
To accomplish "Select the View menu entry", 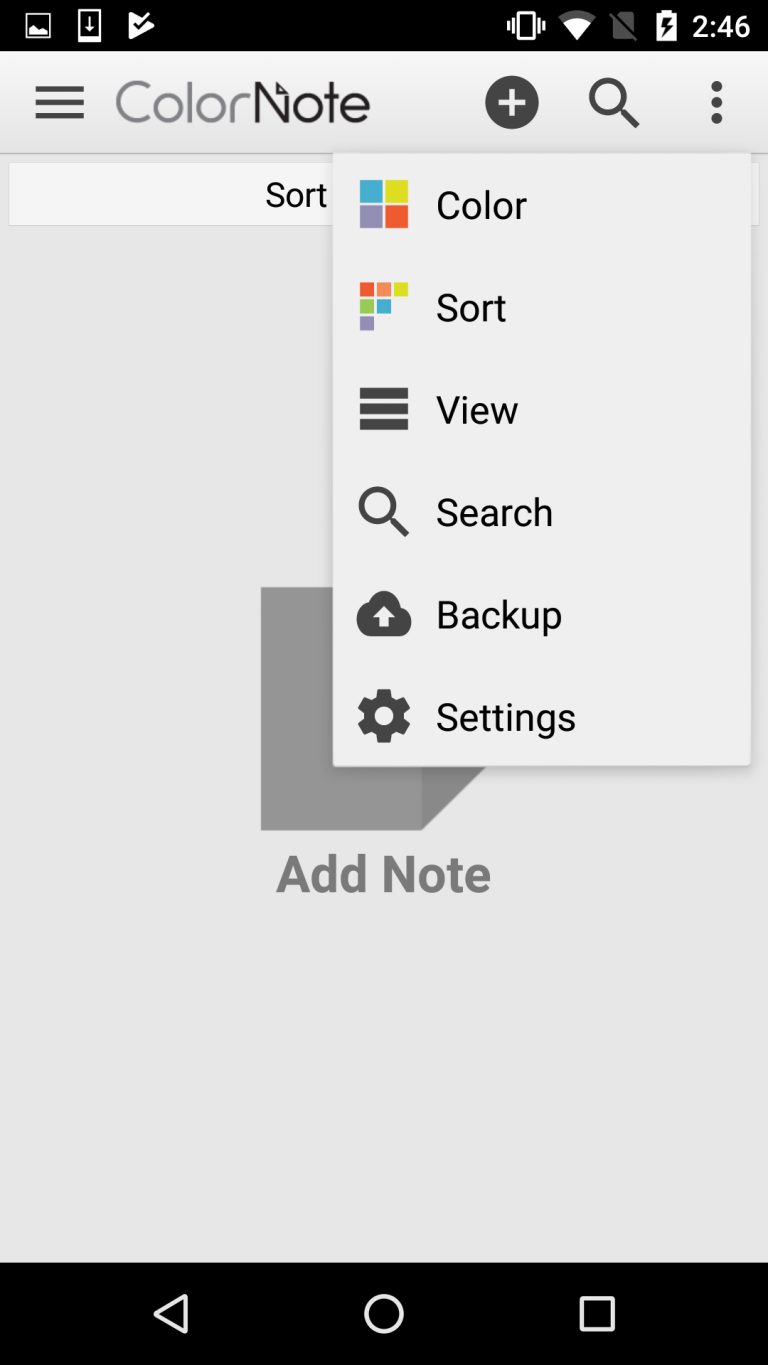I will (x=477, y=410).
